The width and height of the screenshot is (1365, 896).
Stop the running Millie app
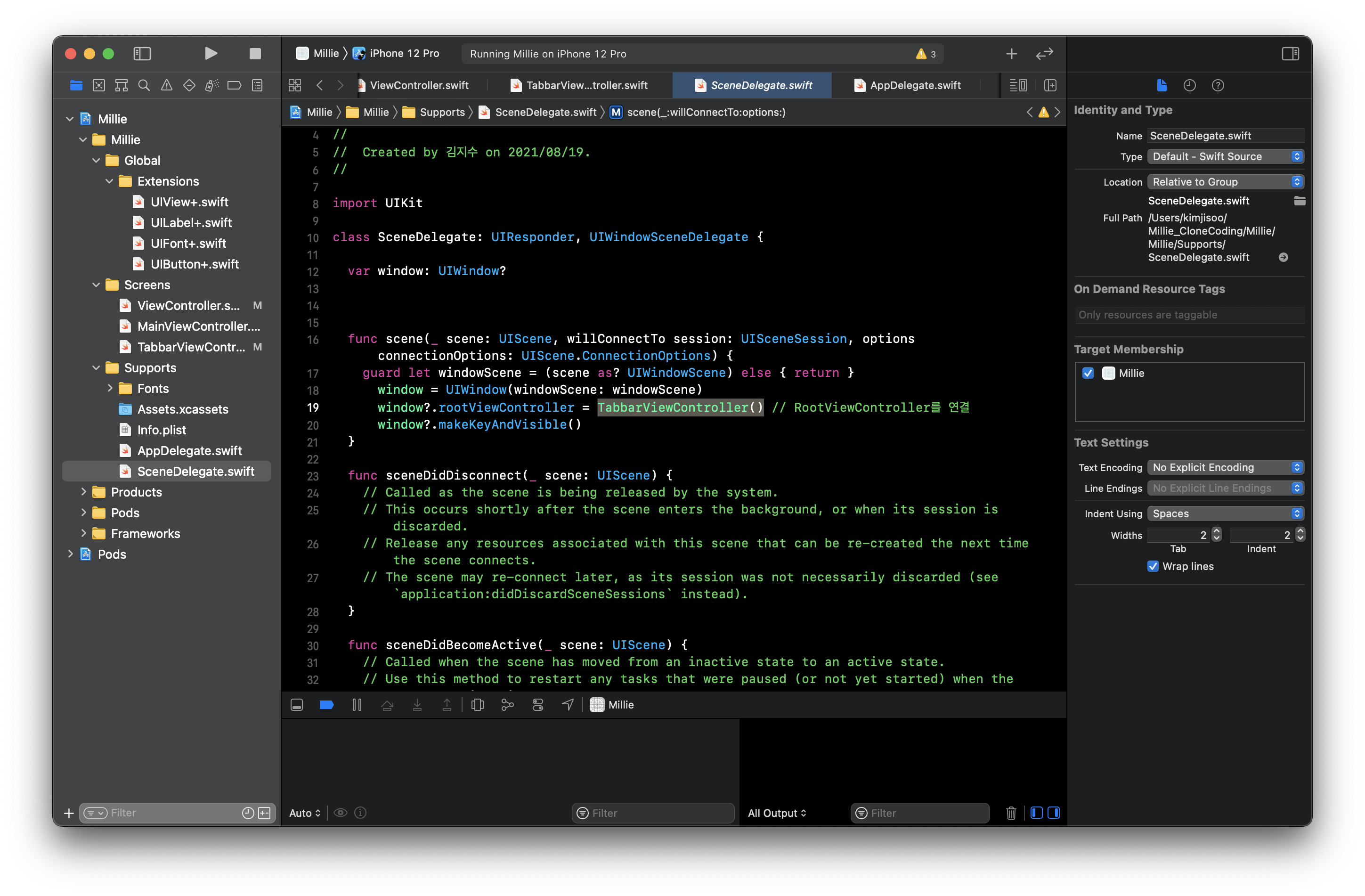255,53
